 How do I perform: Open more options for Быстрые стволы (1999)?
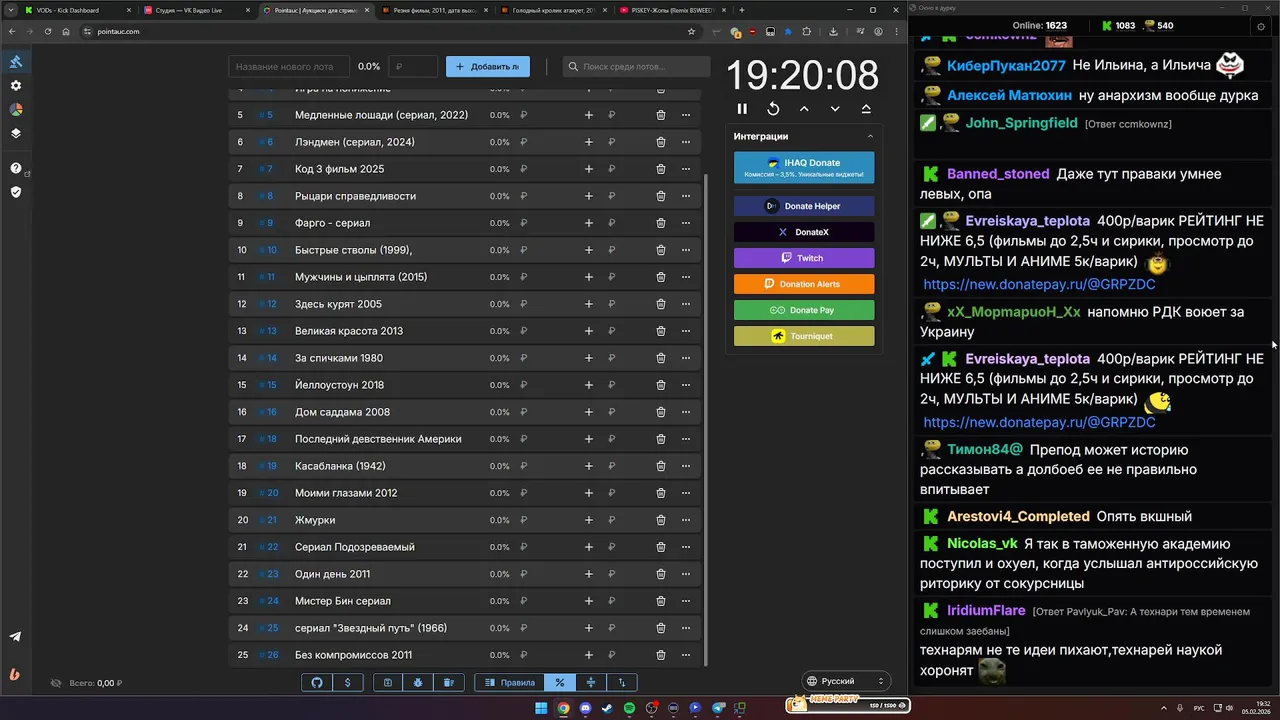click(686, 250)
